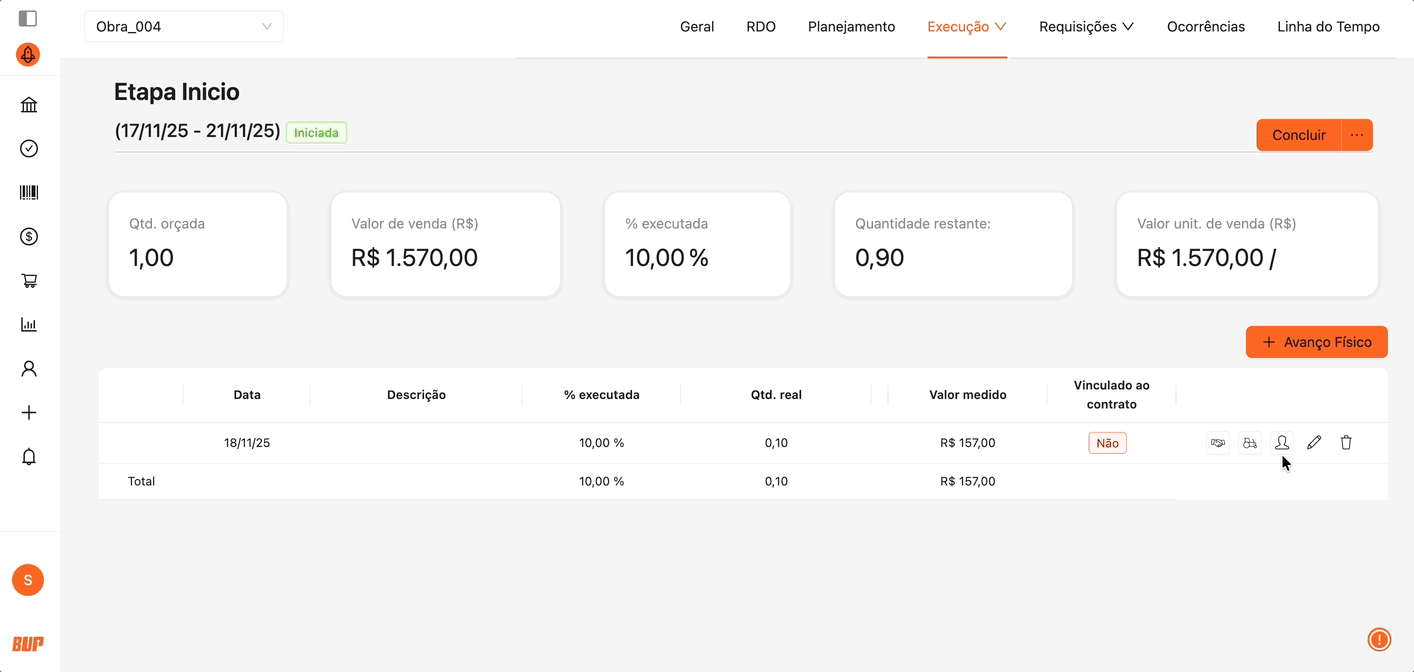Open the barcode icon in the sidebar
The image size is (1414, 672).
click(x=29, y=193)
